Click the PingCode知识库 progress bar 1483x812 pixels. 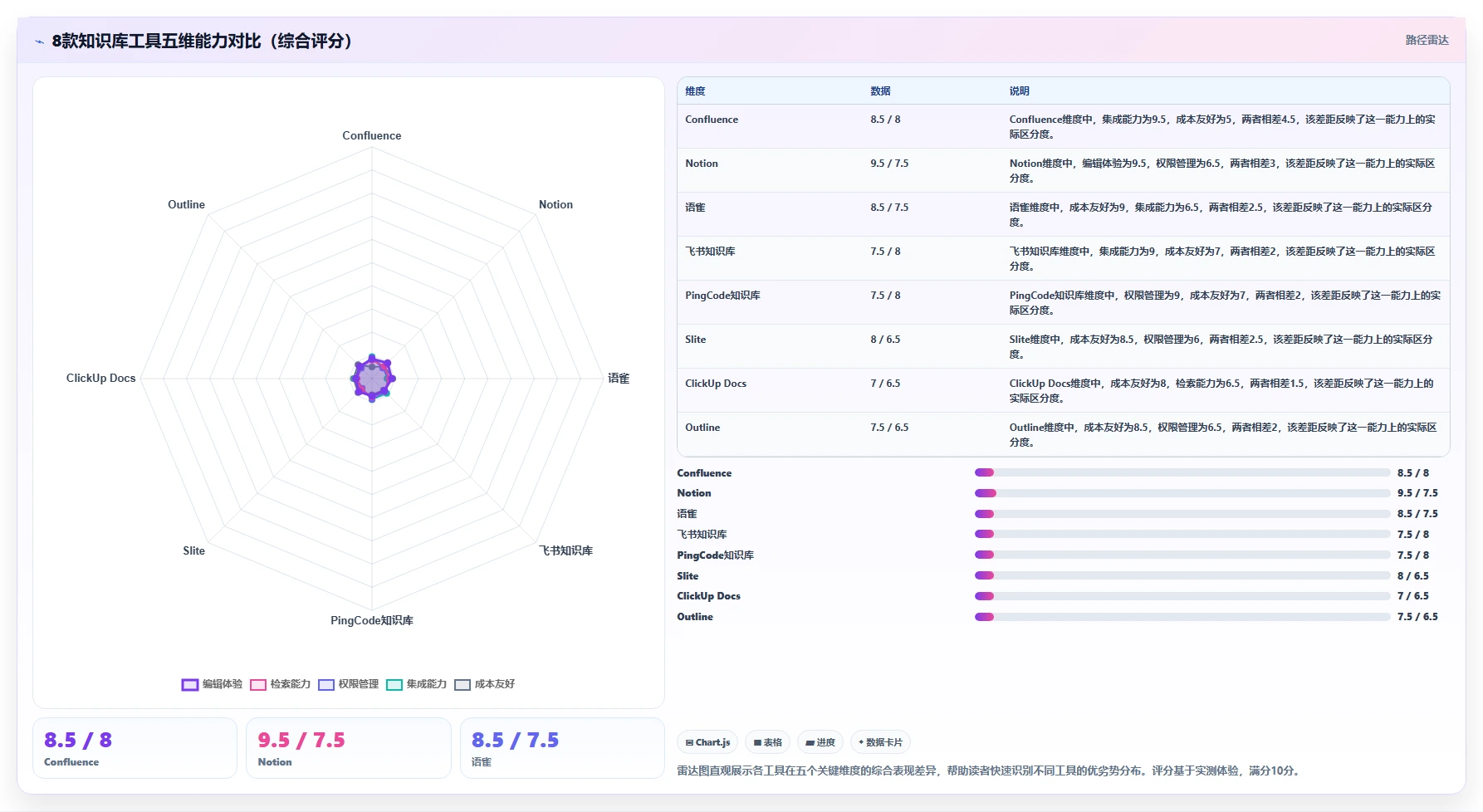pos(1182,555)
